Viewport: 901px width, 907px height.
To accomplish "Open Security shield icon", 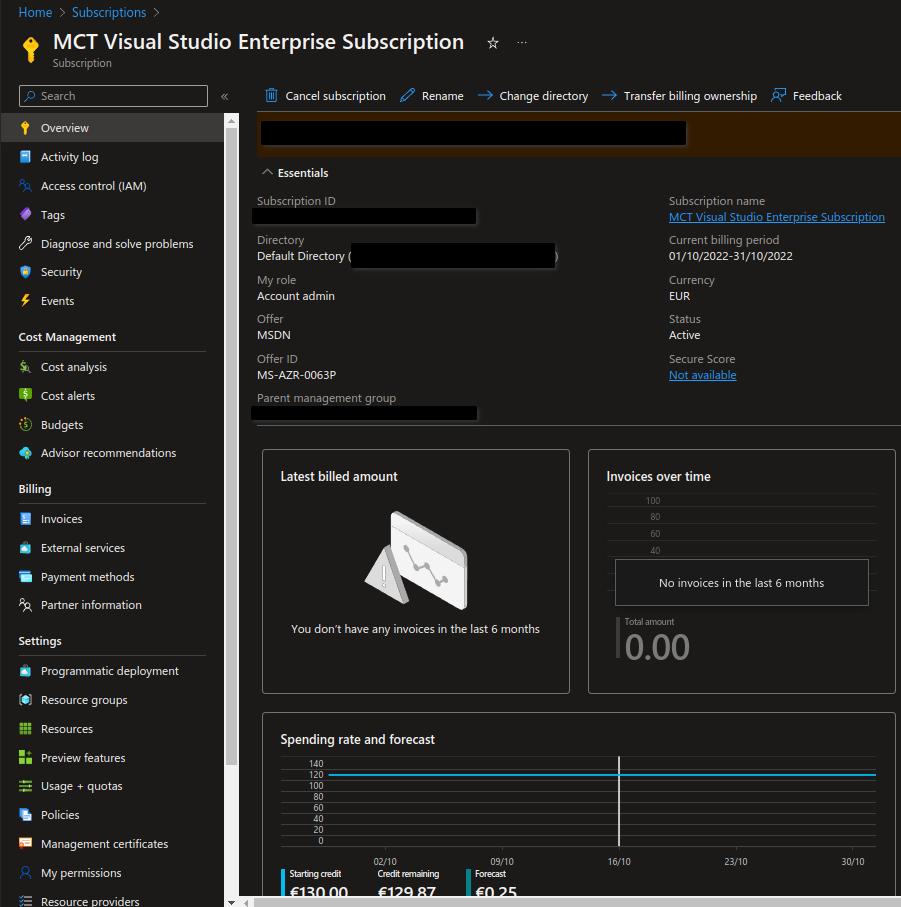I will click(x=25, y=272).
